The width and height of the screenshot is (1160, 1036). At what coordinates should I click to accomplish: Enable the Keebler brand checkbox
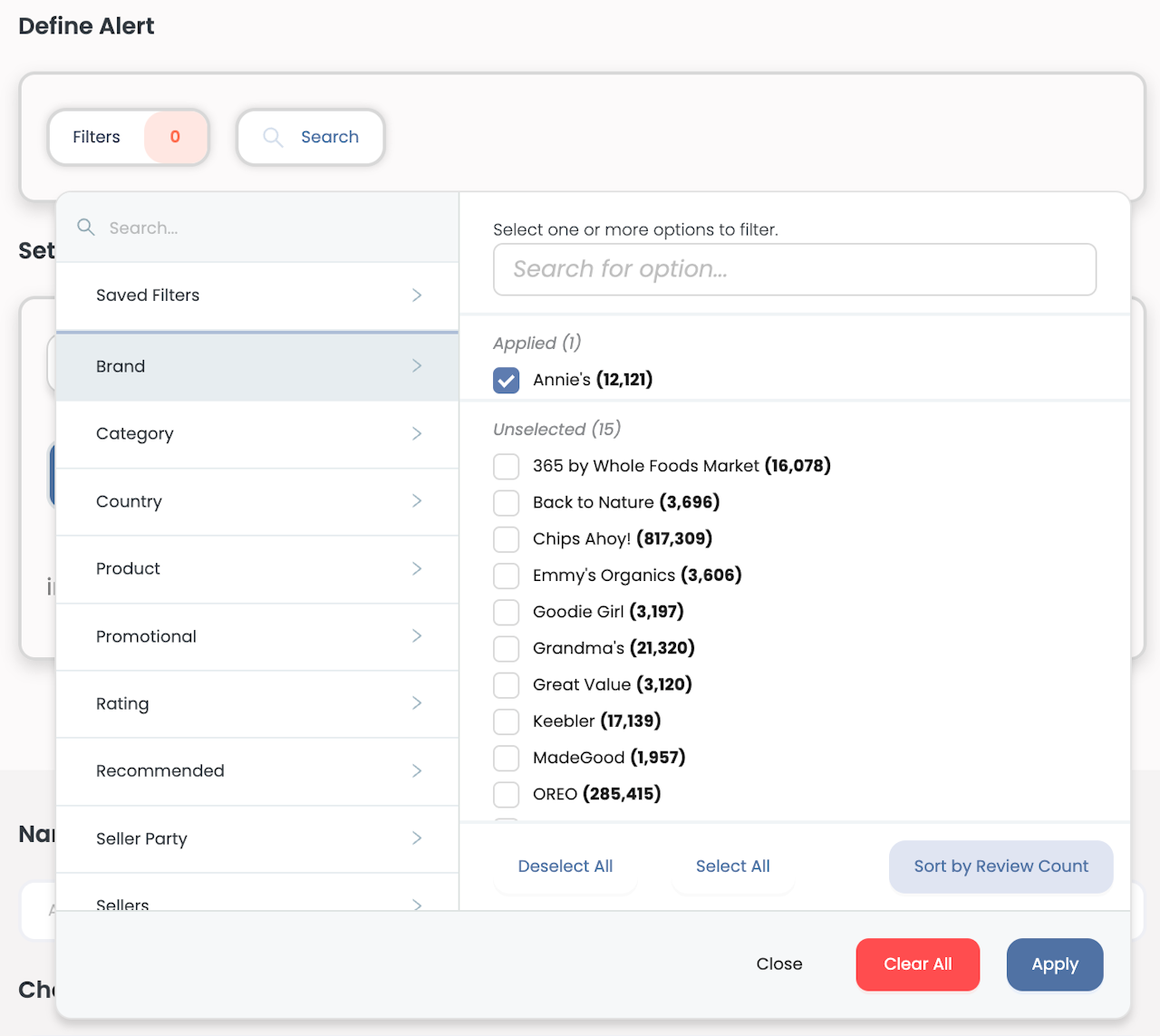pyautogui.click(x=507, y=721)
